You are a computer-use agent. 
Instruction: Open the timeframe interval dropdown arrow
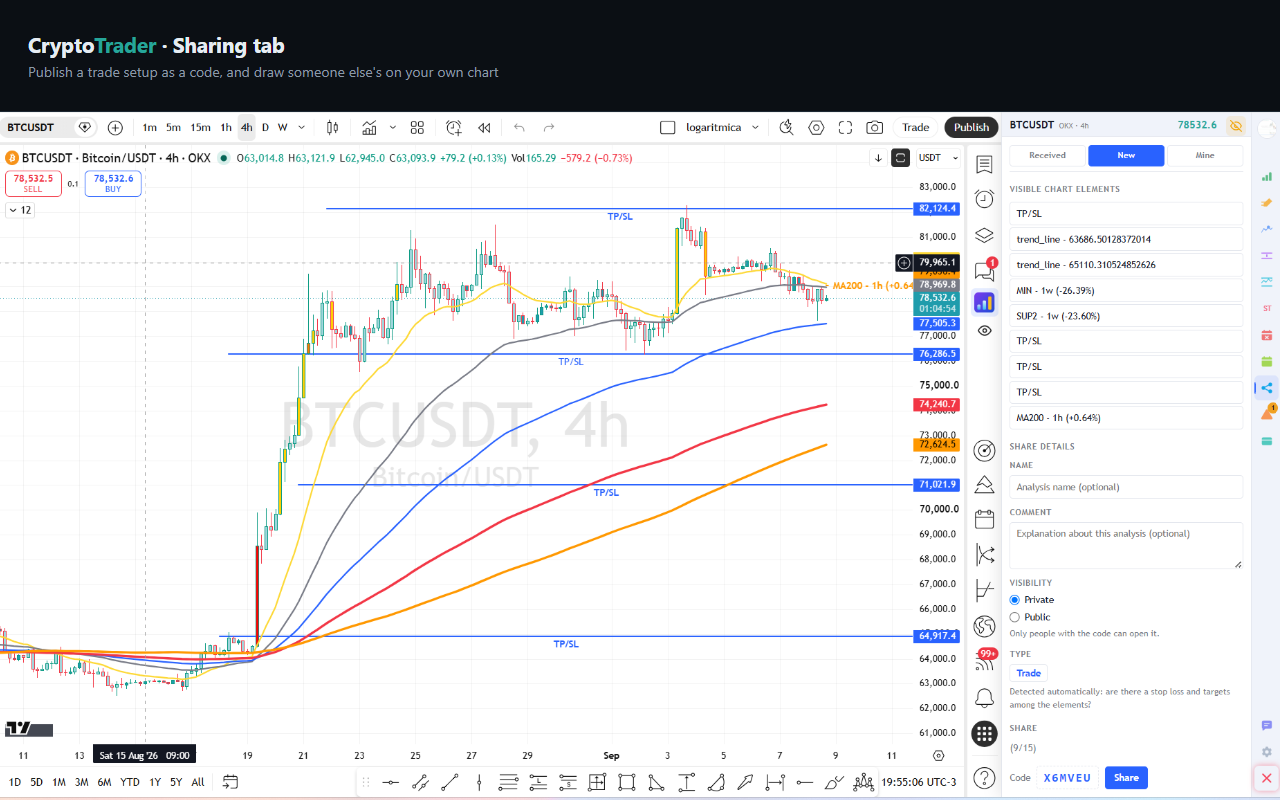(302, 127)
